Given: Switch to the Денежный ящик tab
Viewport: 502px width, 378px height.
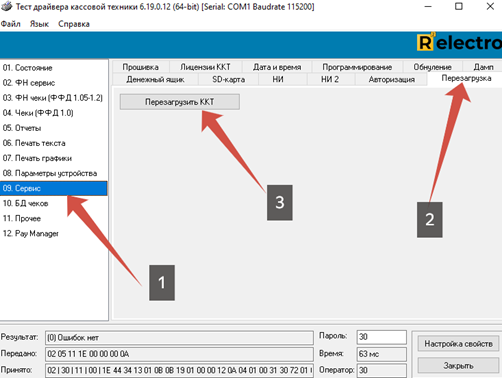Looking at the screenshot, I should pos(155,79).
